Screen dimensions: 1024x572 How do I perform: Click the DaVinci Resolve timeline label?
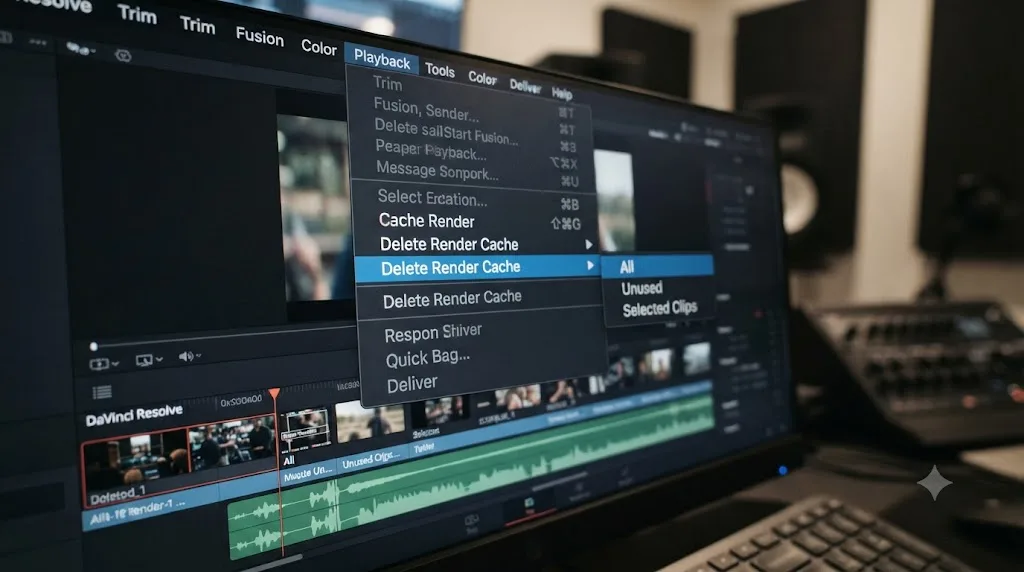[135, 414]
